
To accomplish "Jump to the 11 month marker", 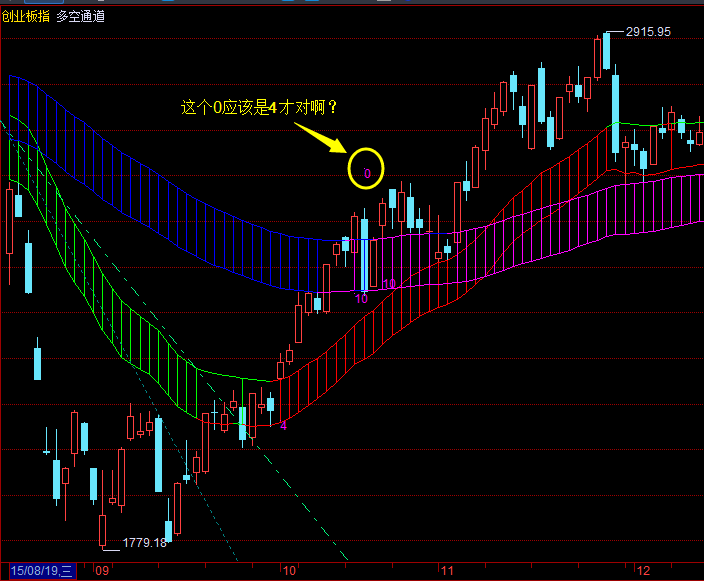I will [447, 571].
